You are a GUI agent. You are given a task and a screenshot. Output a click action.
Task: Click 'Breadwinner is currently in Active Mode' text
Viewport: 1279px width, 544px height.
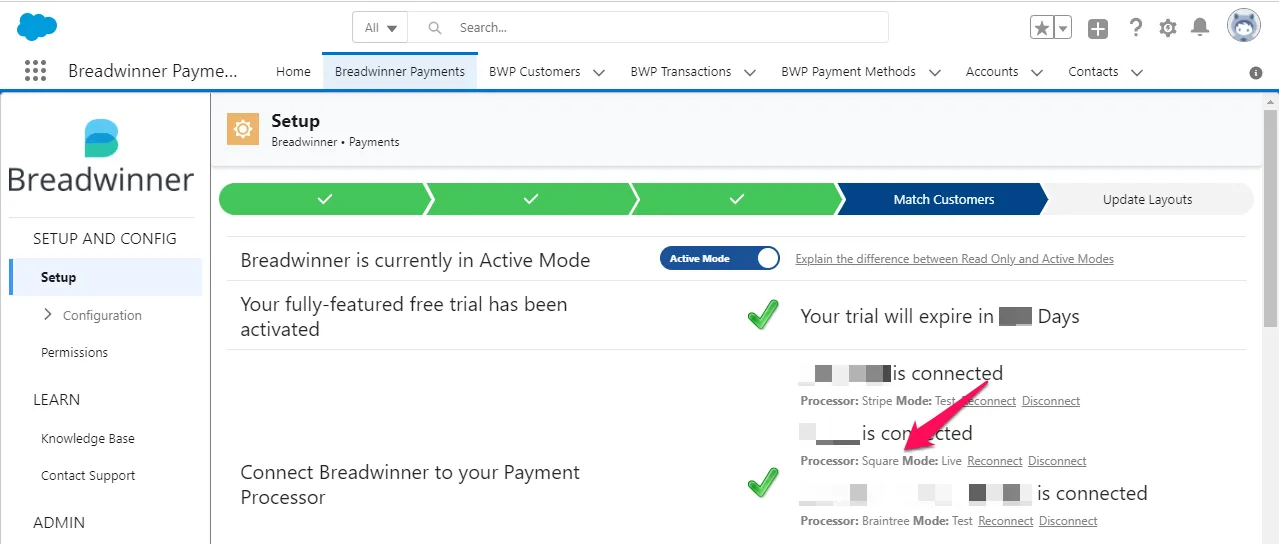coord(415,260)
